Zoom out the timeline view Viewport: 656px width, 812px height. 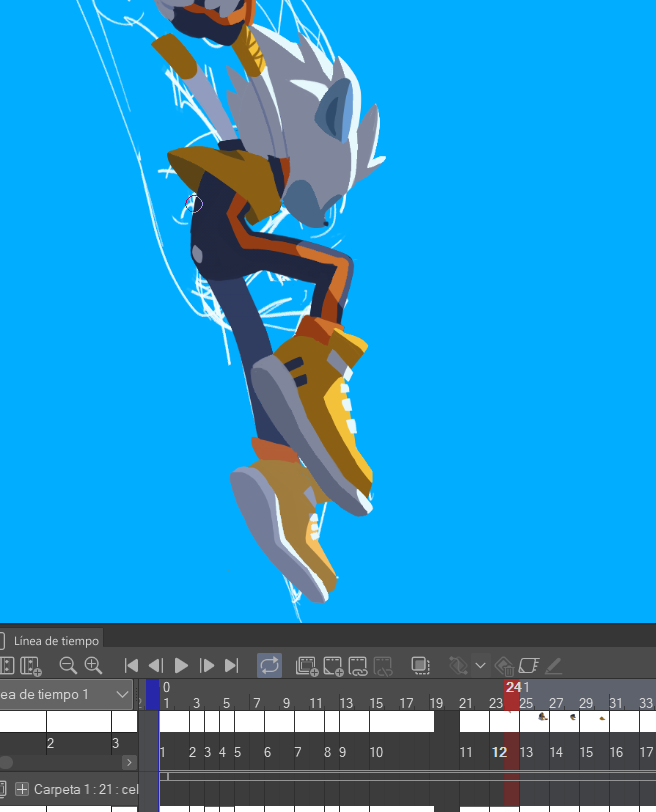[x=68, y=665]
